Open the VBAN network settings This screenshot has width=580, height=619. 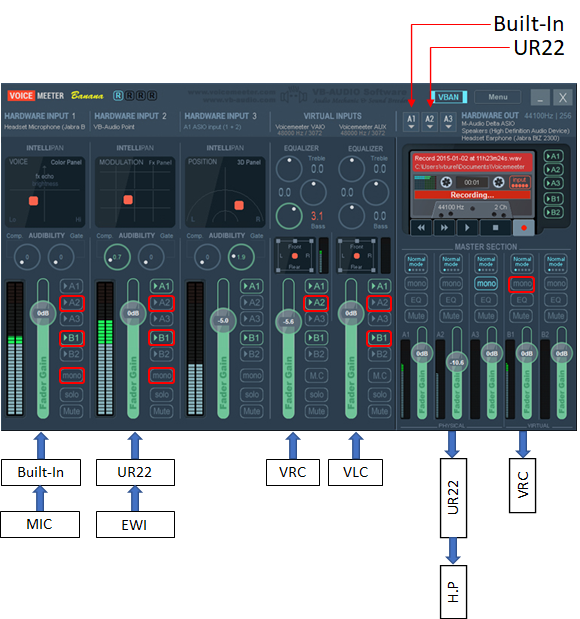point(449,97)
